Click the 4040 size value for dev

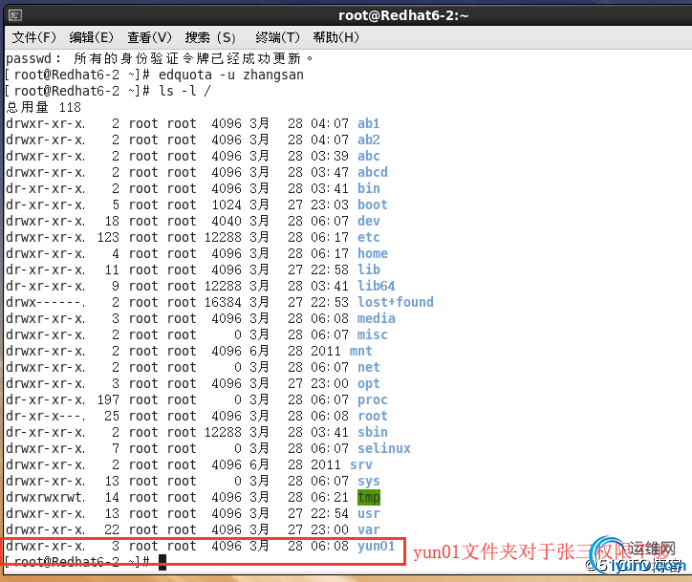tap(226, 221)
